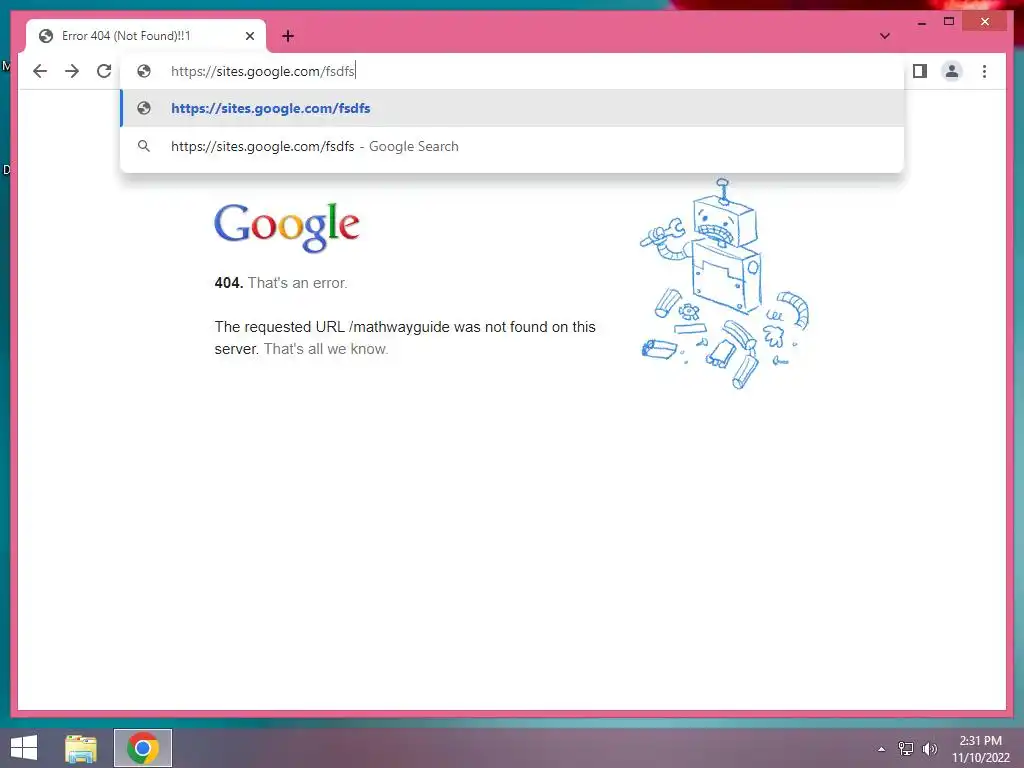Maximize the Chrome window
1024x768 pixels.
949,22
